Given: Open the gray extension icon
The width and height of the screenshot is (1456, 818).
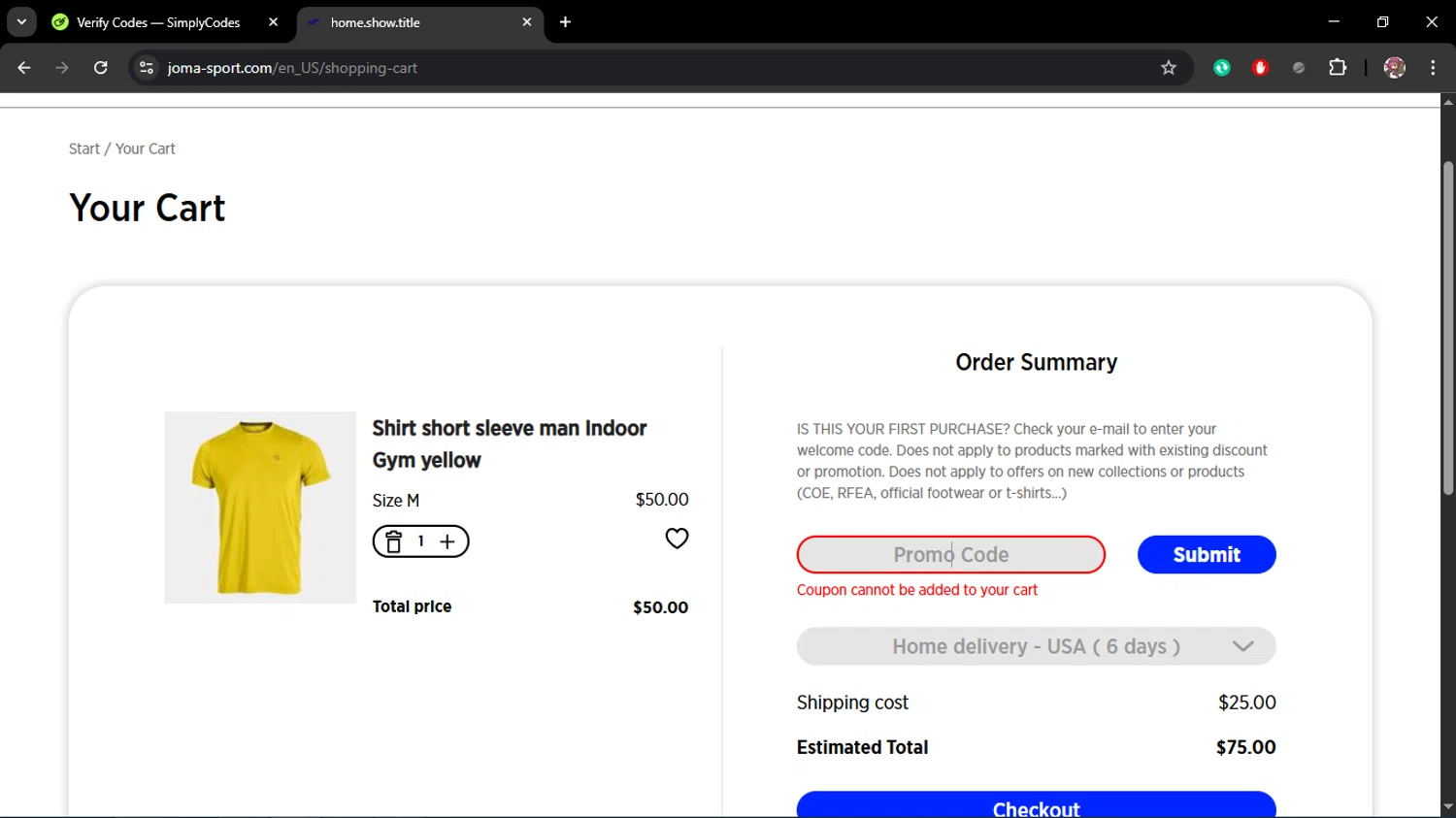Looking at the screenshot, I should coord(1299,68).
